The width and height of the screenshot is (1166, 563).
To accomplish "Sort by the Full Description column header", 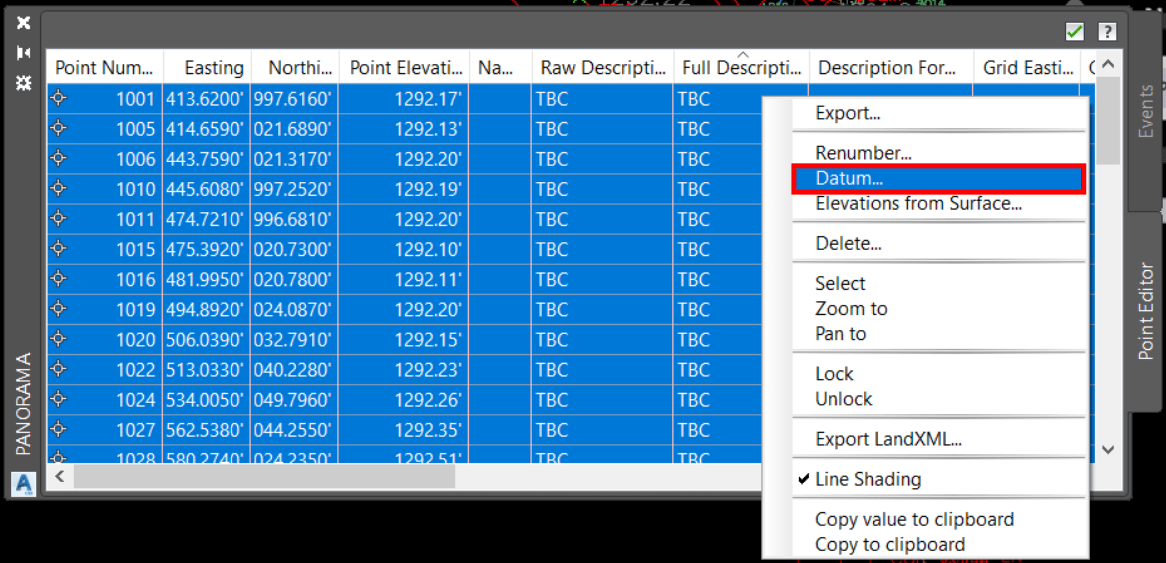I will tap(742, 68).
